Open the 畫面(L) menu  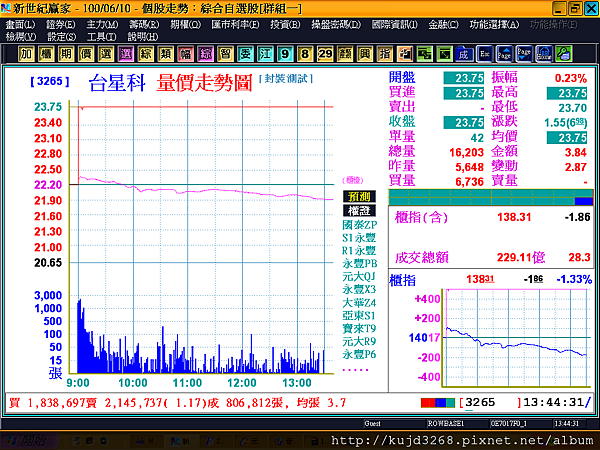20,25
